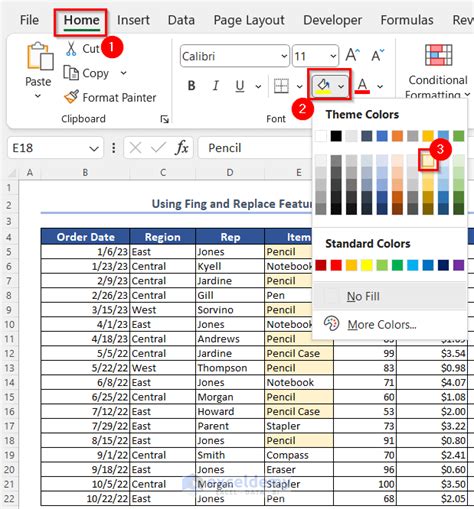Pick the yellow standard color
This screenshot has width=474, height=509.
pyautogui.click(x=366, y=265)
